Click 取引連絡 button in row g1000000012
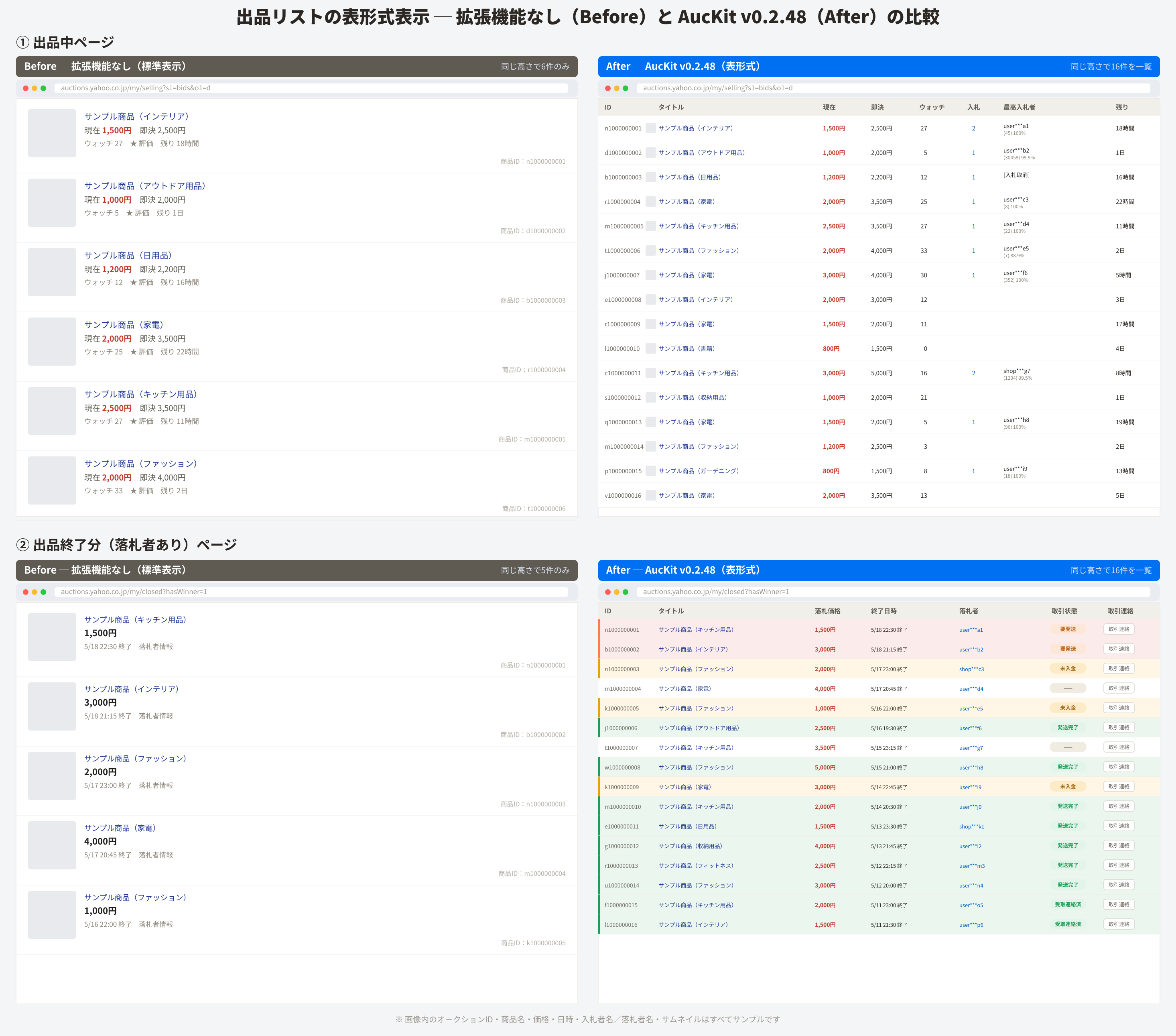1176x1036 pixels. (x=1119, y=845)
